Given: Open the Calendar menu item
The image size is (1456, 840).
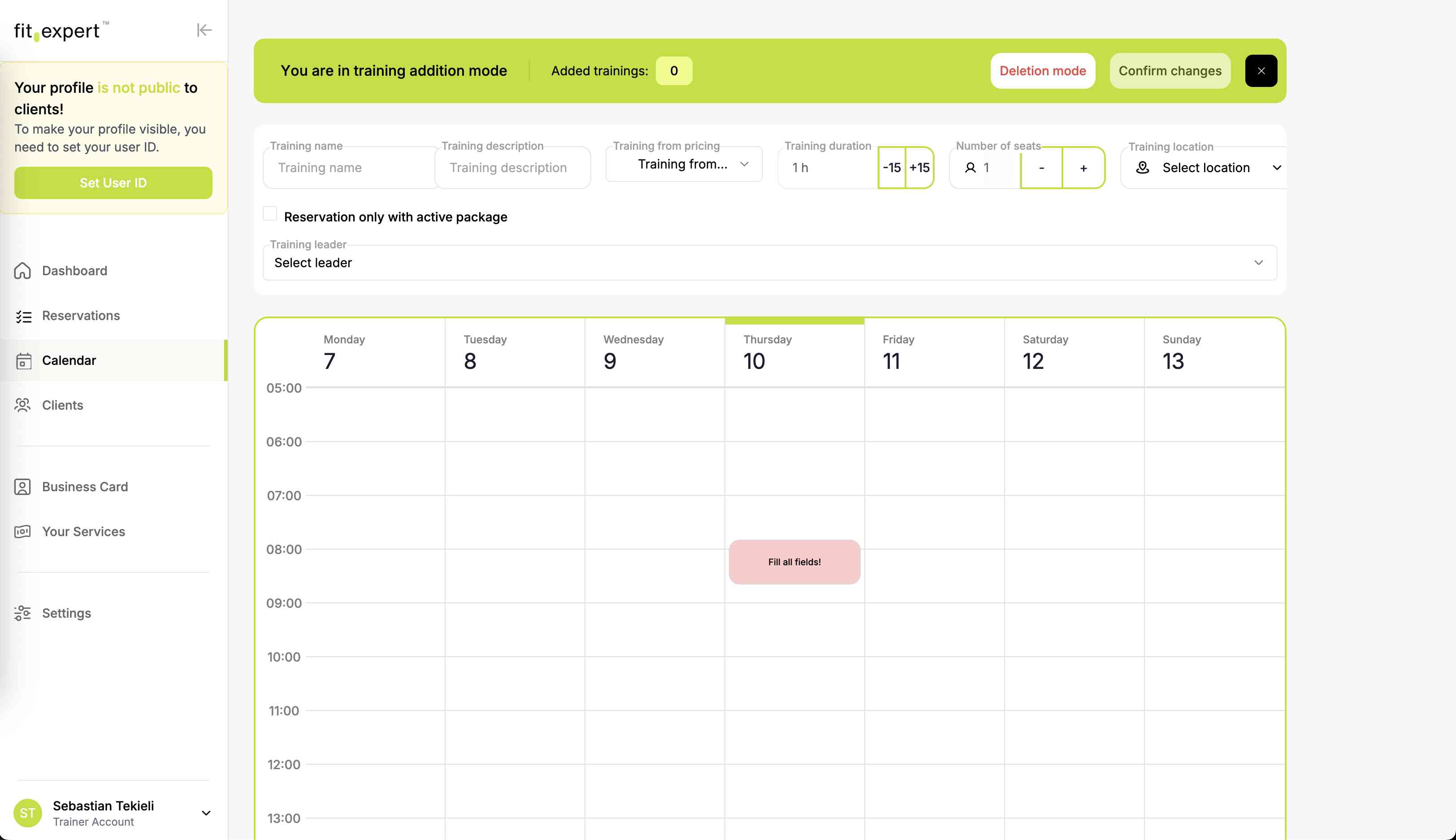Looking at the screenshot, I should [69, 360].
